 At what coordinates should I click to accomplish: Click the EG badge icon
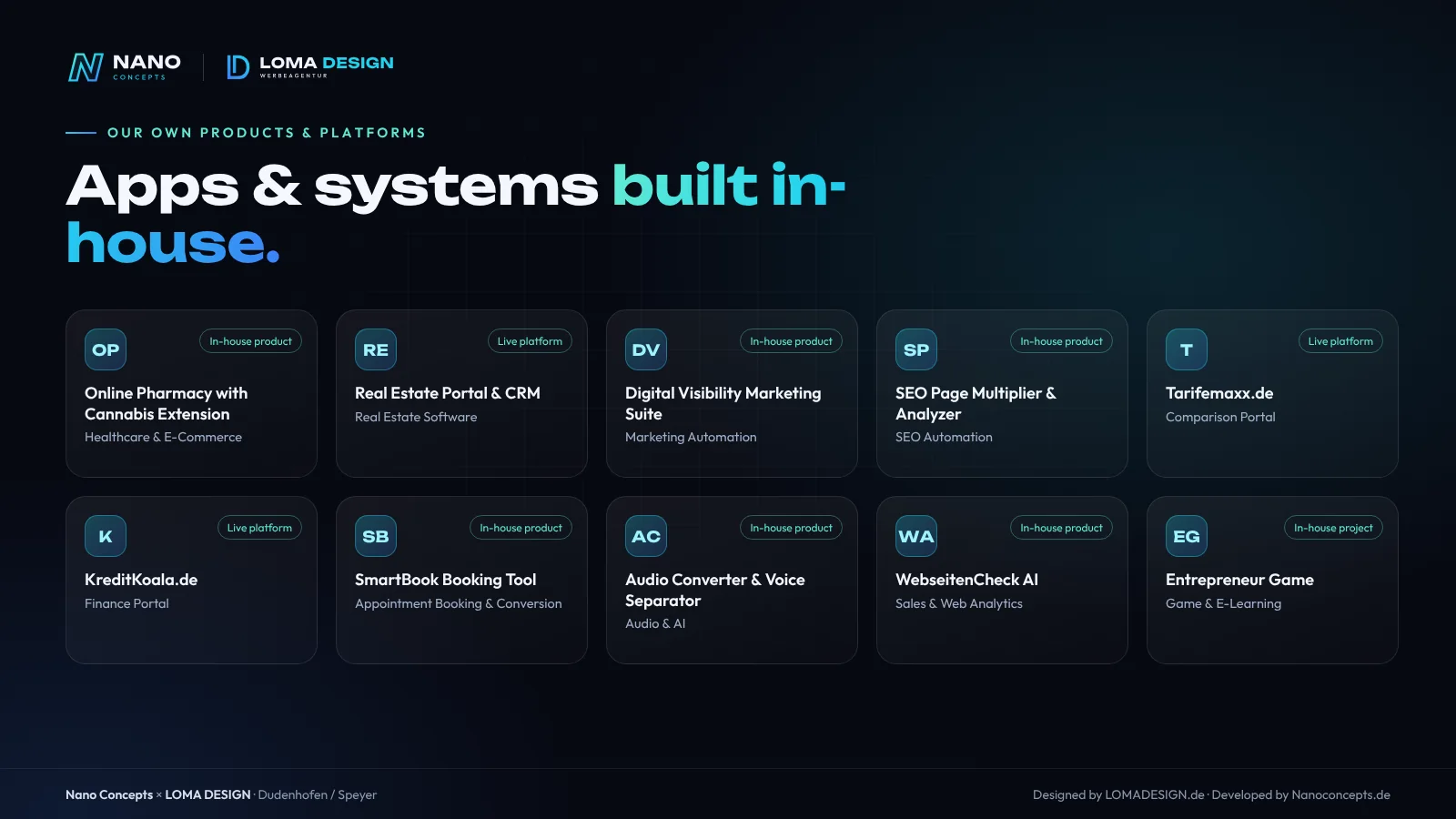[x=1187, y=536]
